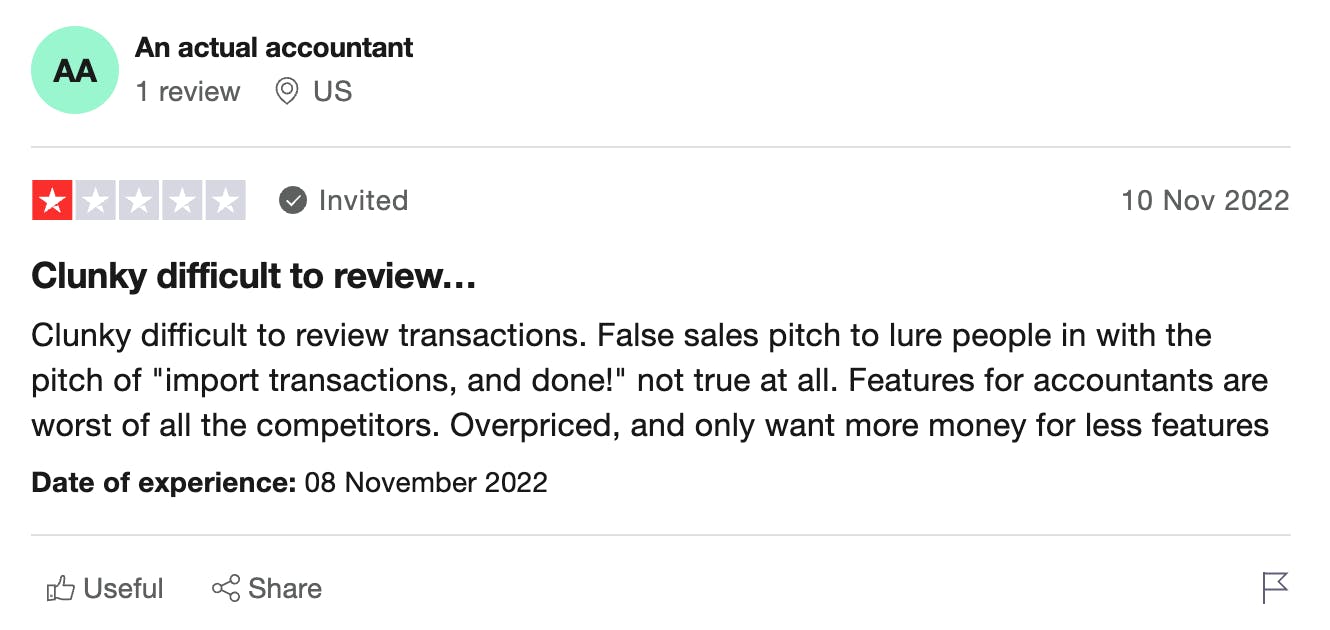The image size is (1330, 630).
Task: Click the red first star
Action: coord(52,200)
